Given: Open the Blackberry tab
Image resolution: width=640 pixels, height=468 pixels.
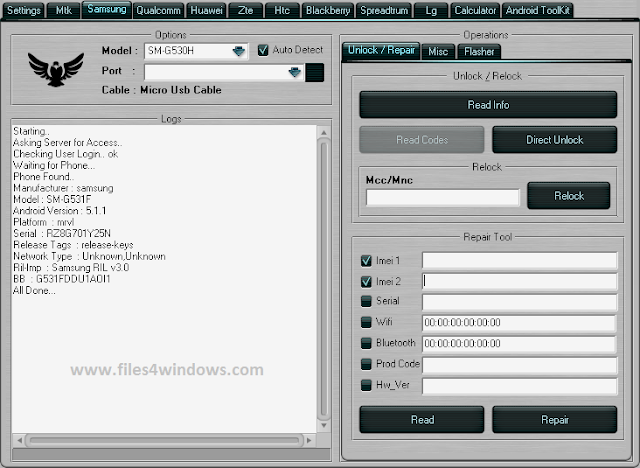Looking at the screenshot, I should 328,10.
